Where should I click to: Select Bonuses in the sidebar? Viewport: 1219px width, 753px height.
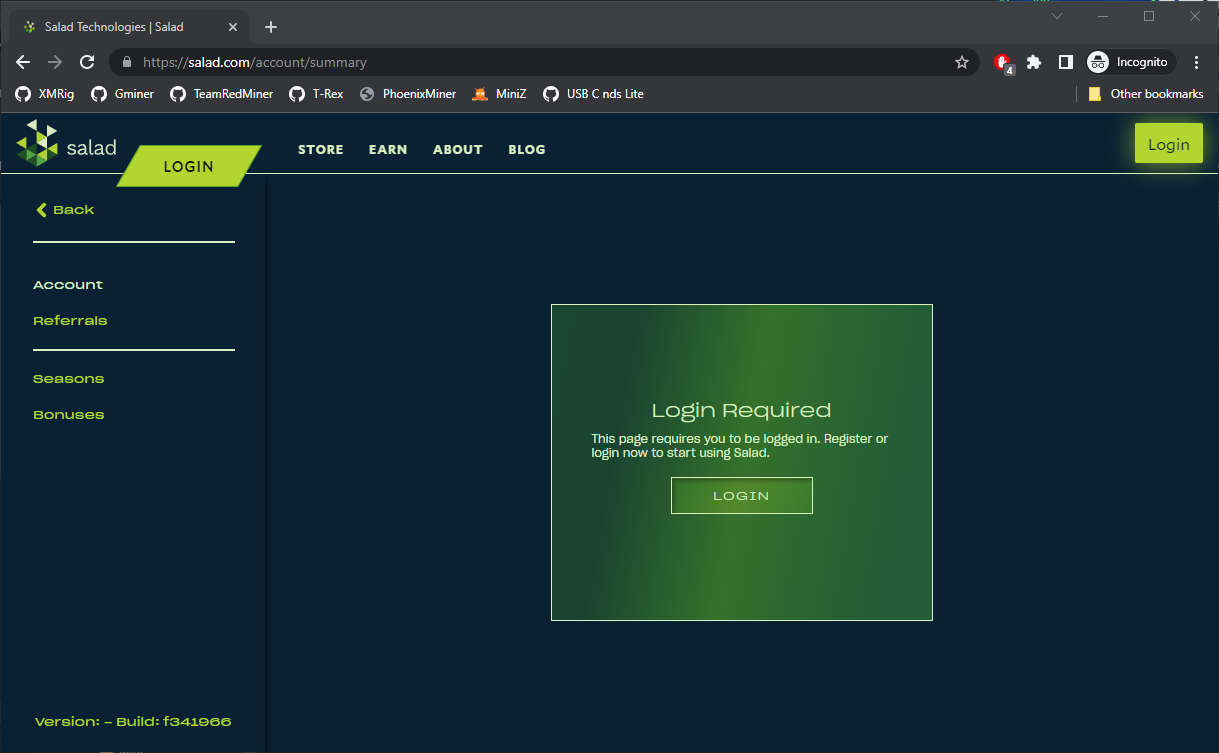(x=69, y=415)
